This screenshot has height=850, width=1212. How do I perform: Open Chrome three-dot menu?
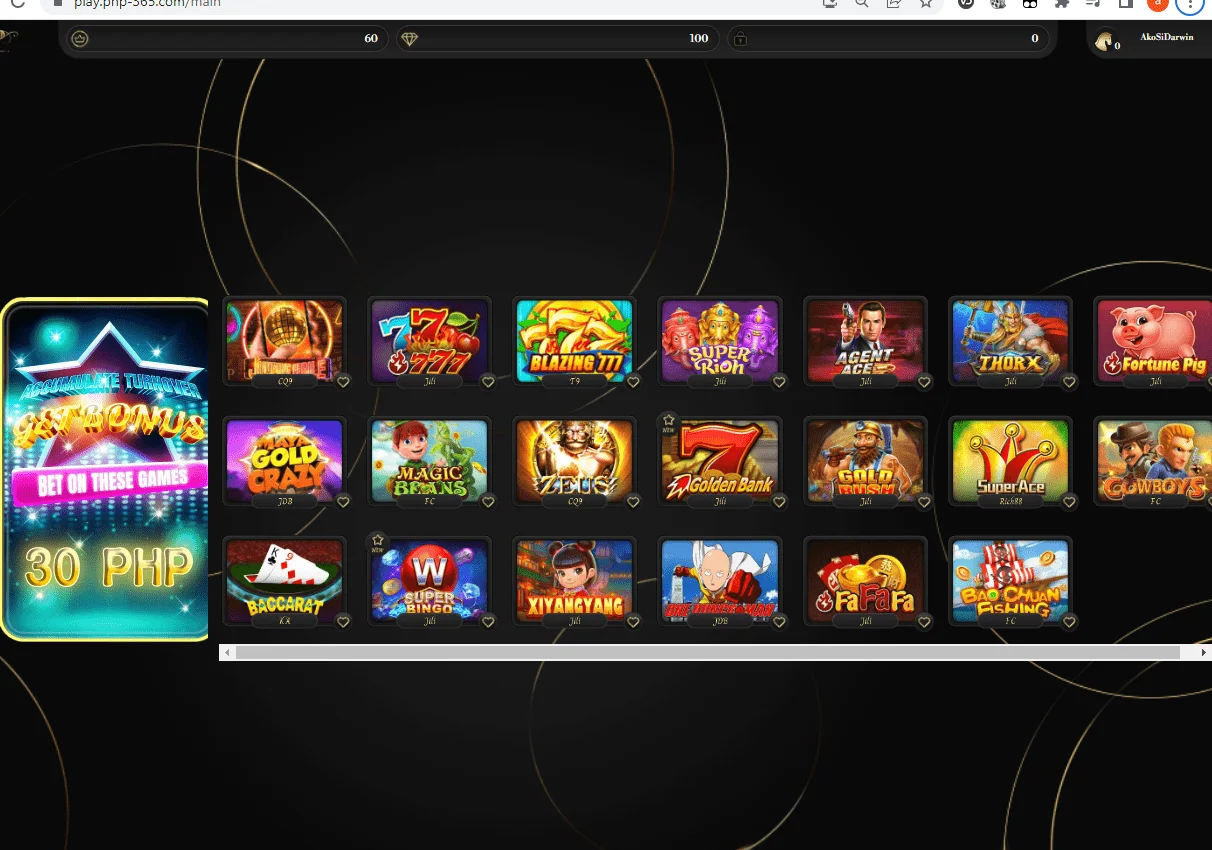click(1190, 4)
